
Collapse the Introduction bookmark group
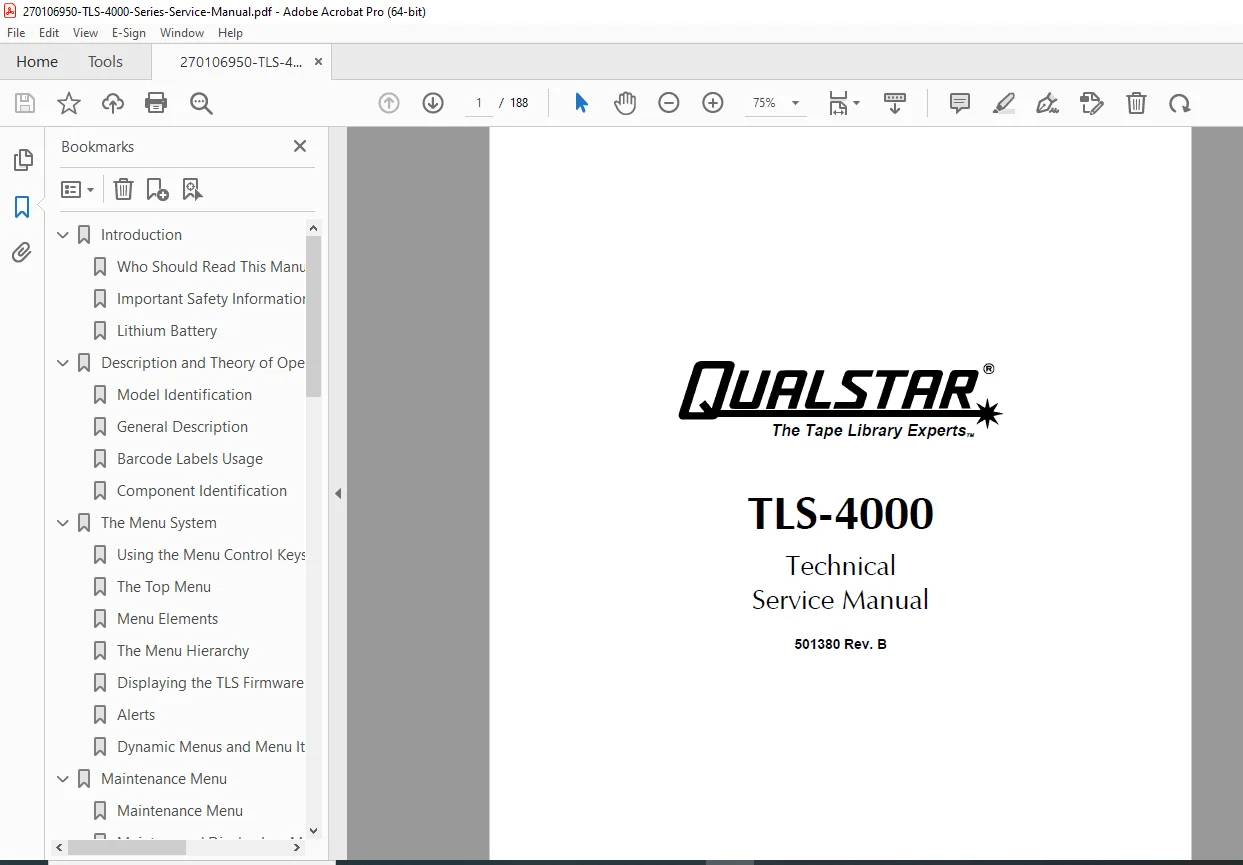tap(64, 235)
